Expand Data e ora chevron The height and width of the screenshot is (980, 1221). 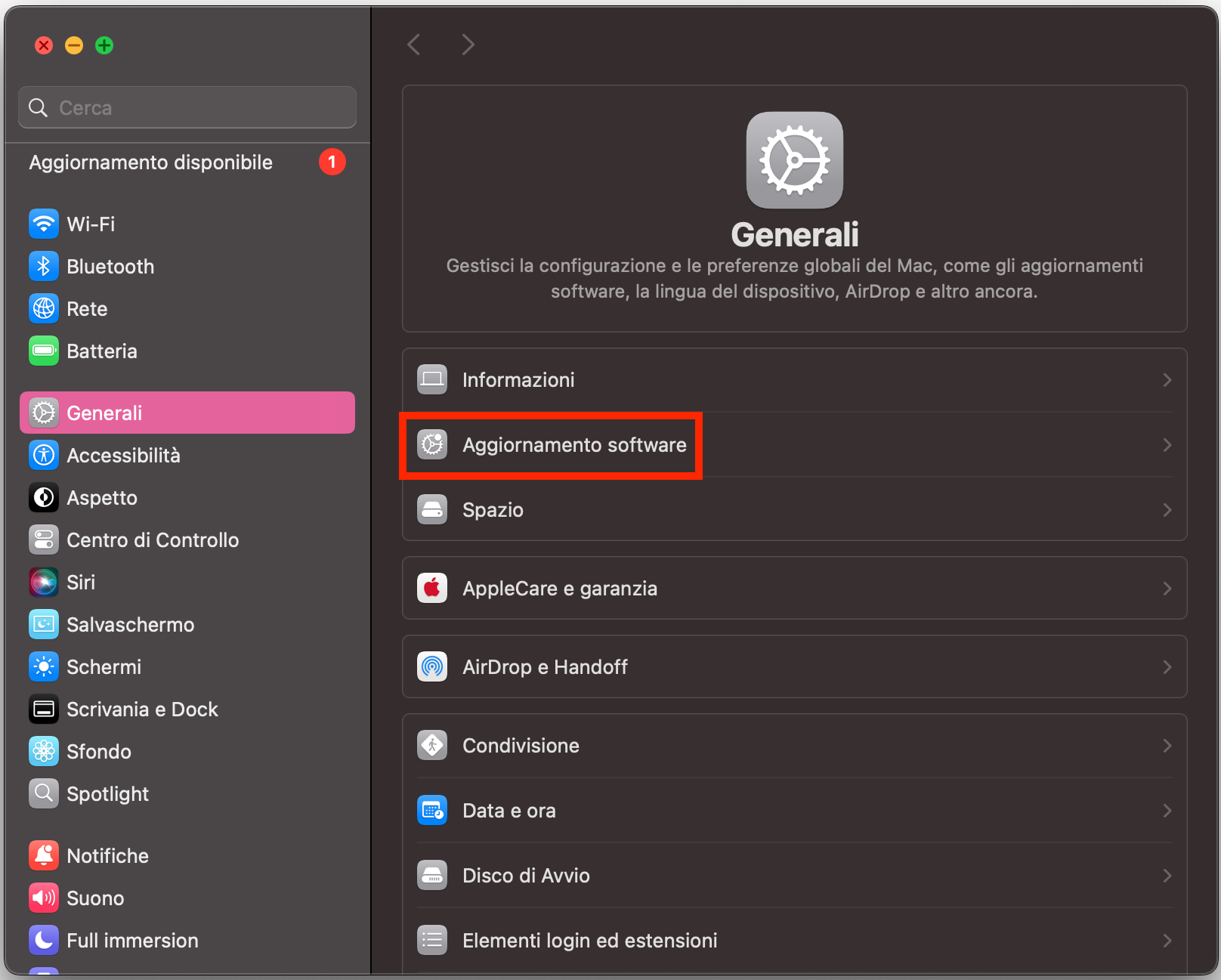[x=1167, y=810]
